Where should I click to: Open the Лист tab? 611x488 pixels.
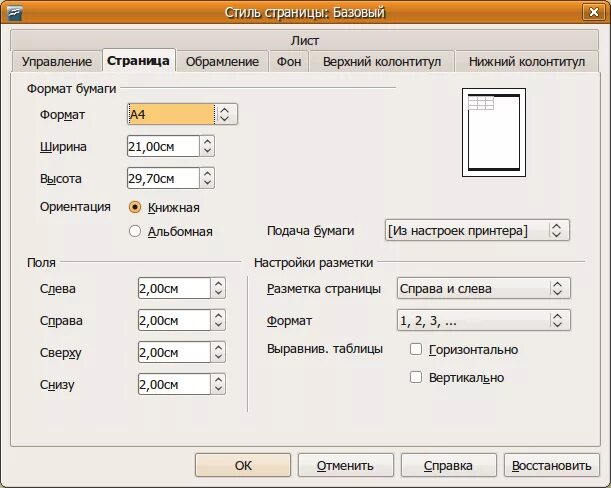click(x=304, y=40)
